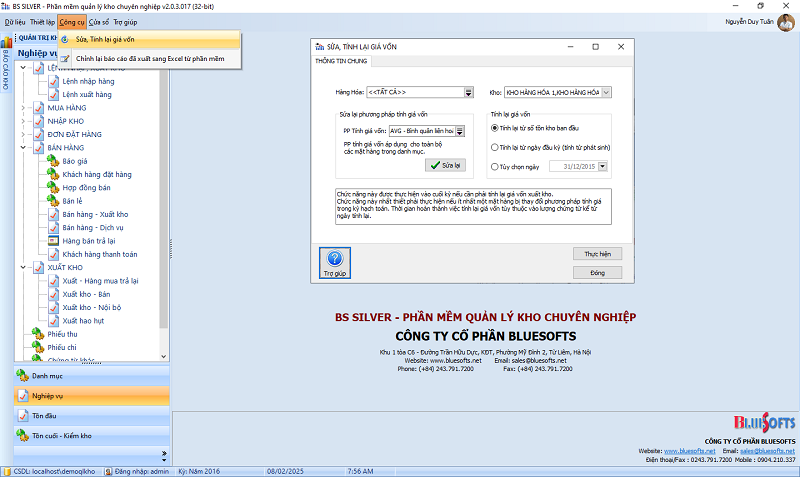Click the Thực hiện button
This screenshot has height=477, width=800.
pyautogui.click(x=597, y=255)
